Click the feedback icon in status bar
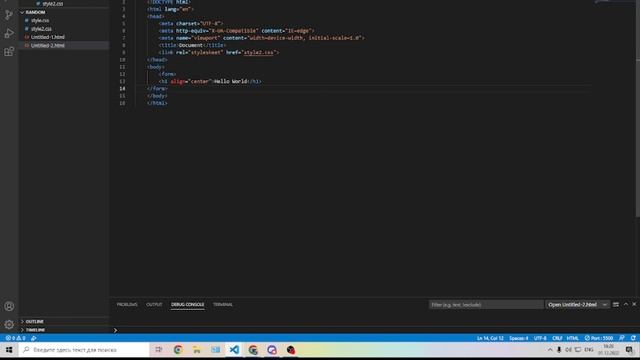 [x=622, y=338]
